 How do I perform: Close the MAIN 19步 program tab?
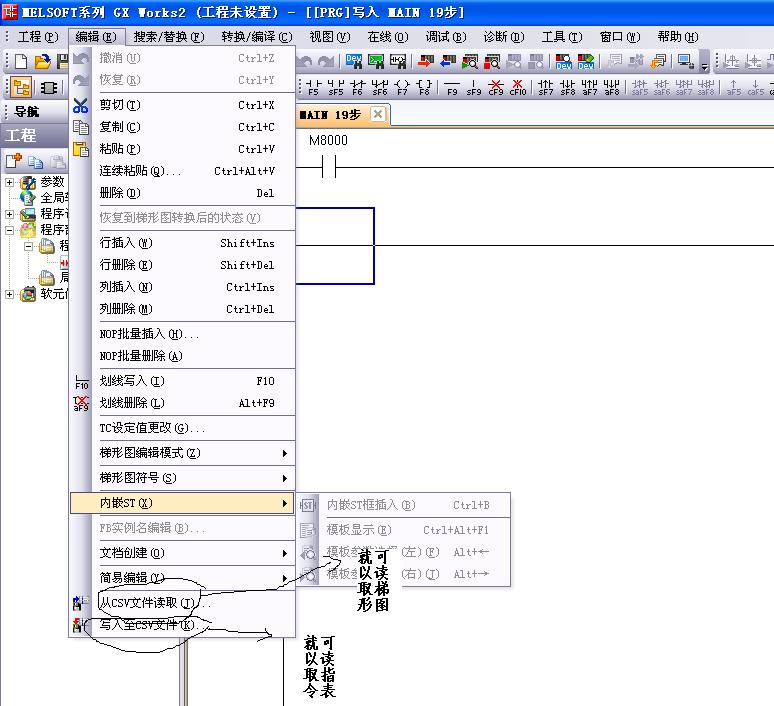(x=377, y=114)
